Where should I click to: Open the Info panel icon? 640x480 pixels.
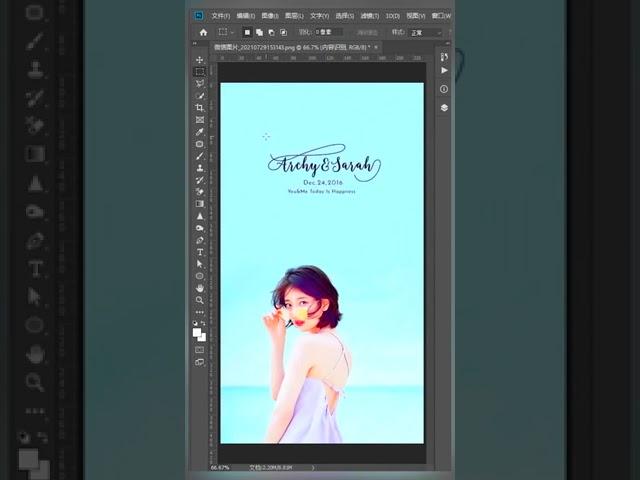[444, 89]
